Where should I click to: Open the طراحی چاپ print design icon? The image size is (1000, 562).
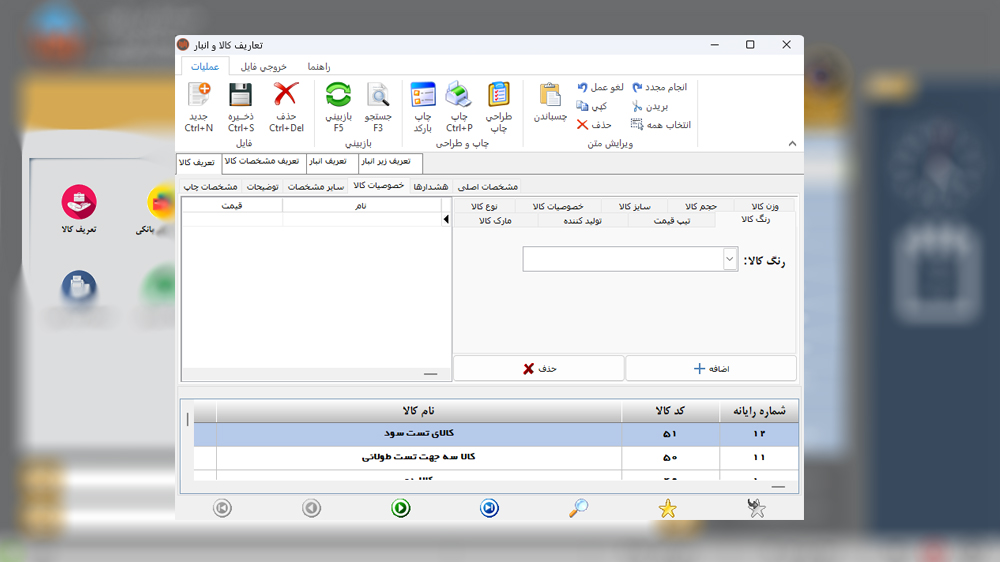498,96
